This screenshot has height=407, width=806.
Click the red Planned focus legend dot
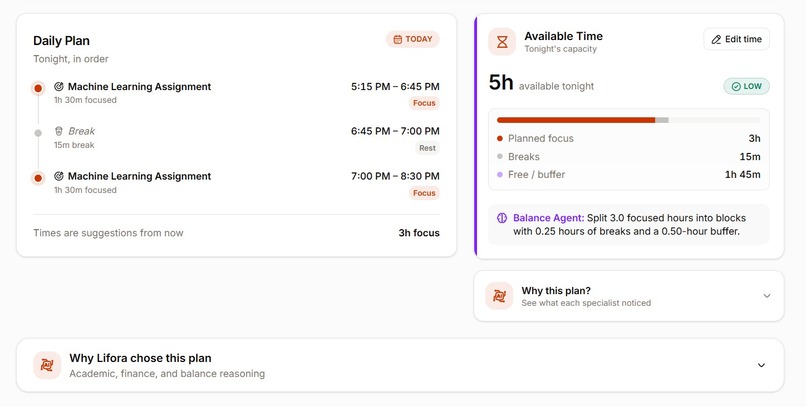[500, 138]
